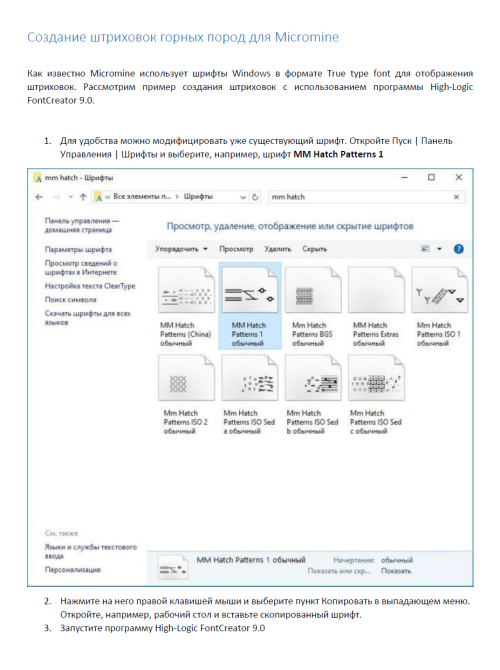
Task: Select the MM Hatch Patterns 1 font icon
Action: click(250, 290)
